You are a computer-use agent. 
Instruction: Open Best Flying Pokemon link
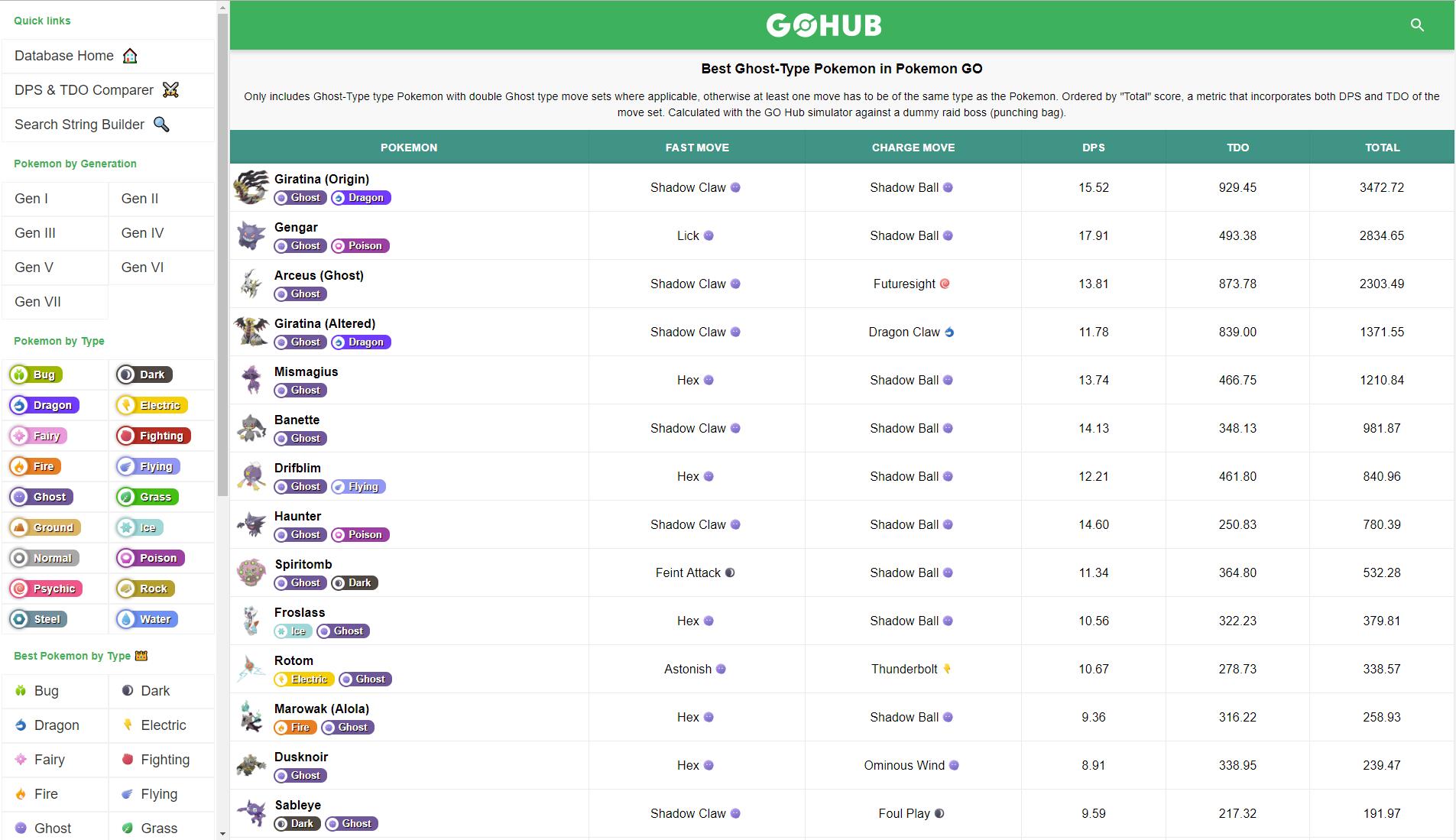162,794
